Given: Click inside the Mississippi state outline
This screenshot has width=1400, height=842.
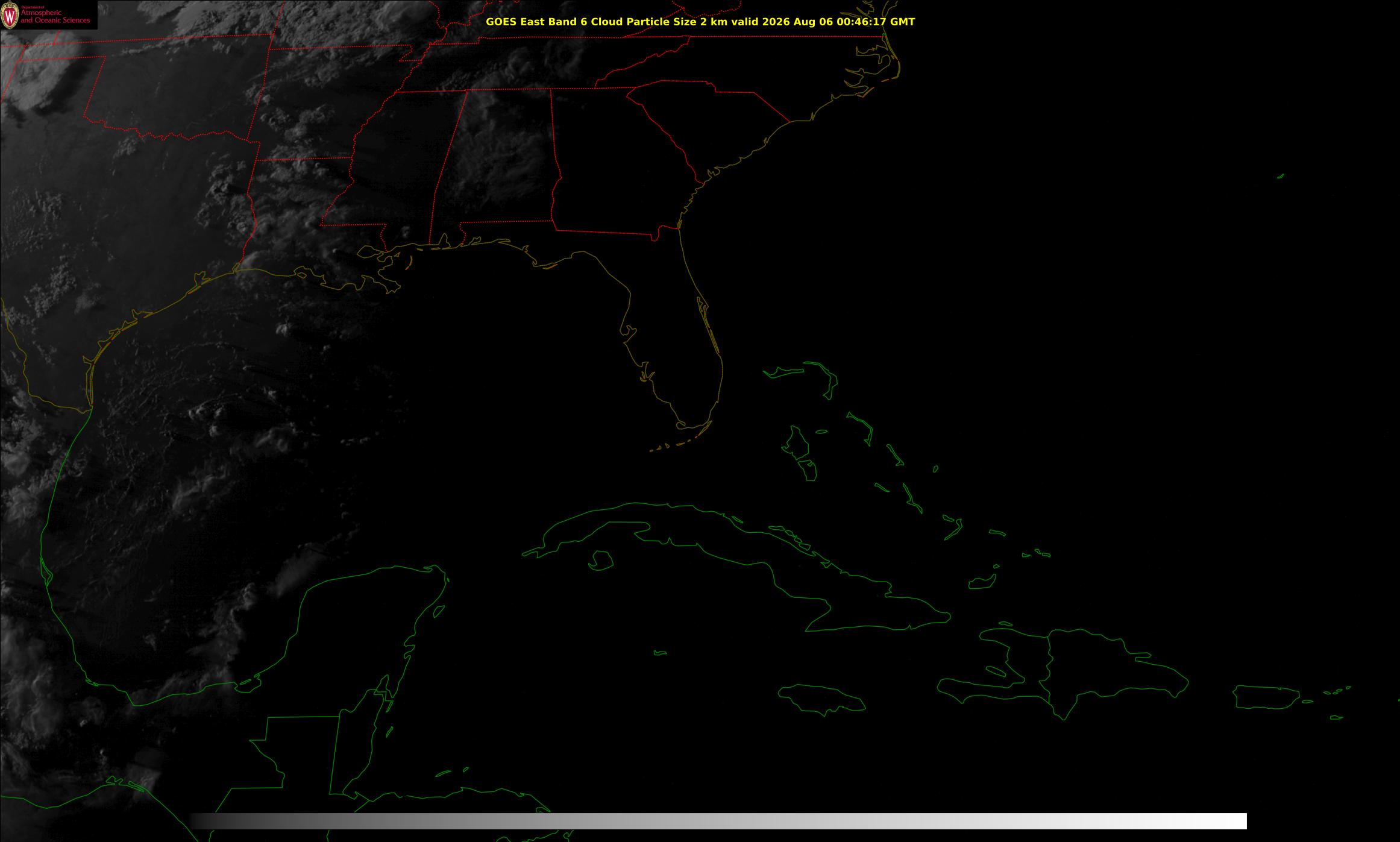Looking at the screenshot, I should pyautogui.click(x=392, y=169).
